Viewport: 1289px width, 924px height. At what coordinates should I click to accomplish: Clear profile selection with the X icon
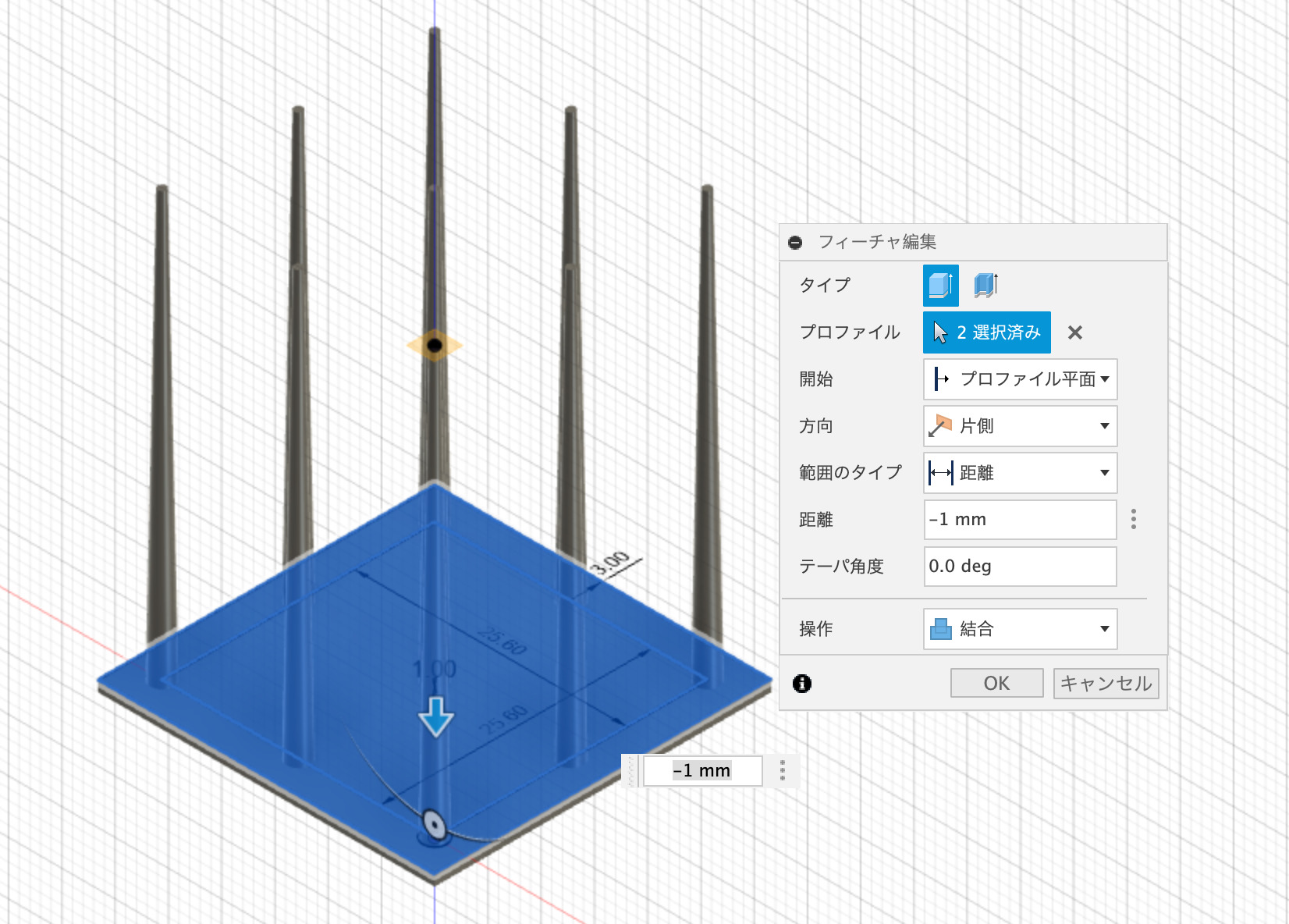point(1075,332)
